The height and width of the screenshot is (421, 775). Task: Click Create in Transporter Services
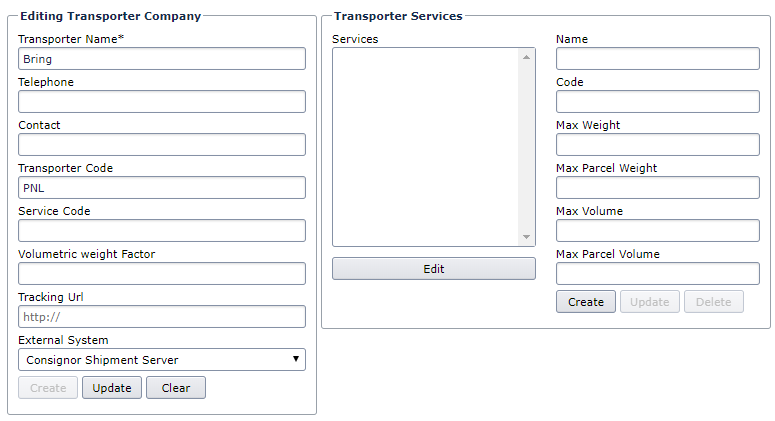click(x=586, y=302)
